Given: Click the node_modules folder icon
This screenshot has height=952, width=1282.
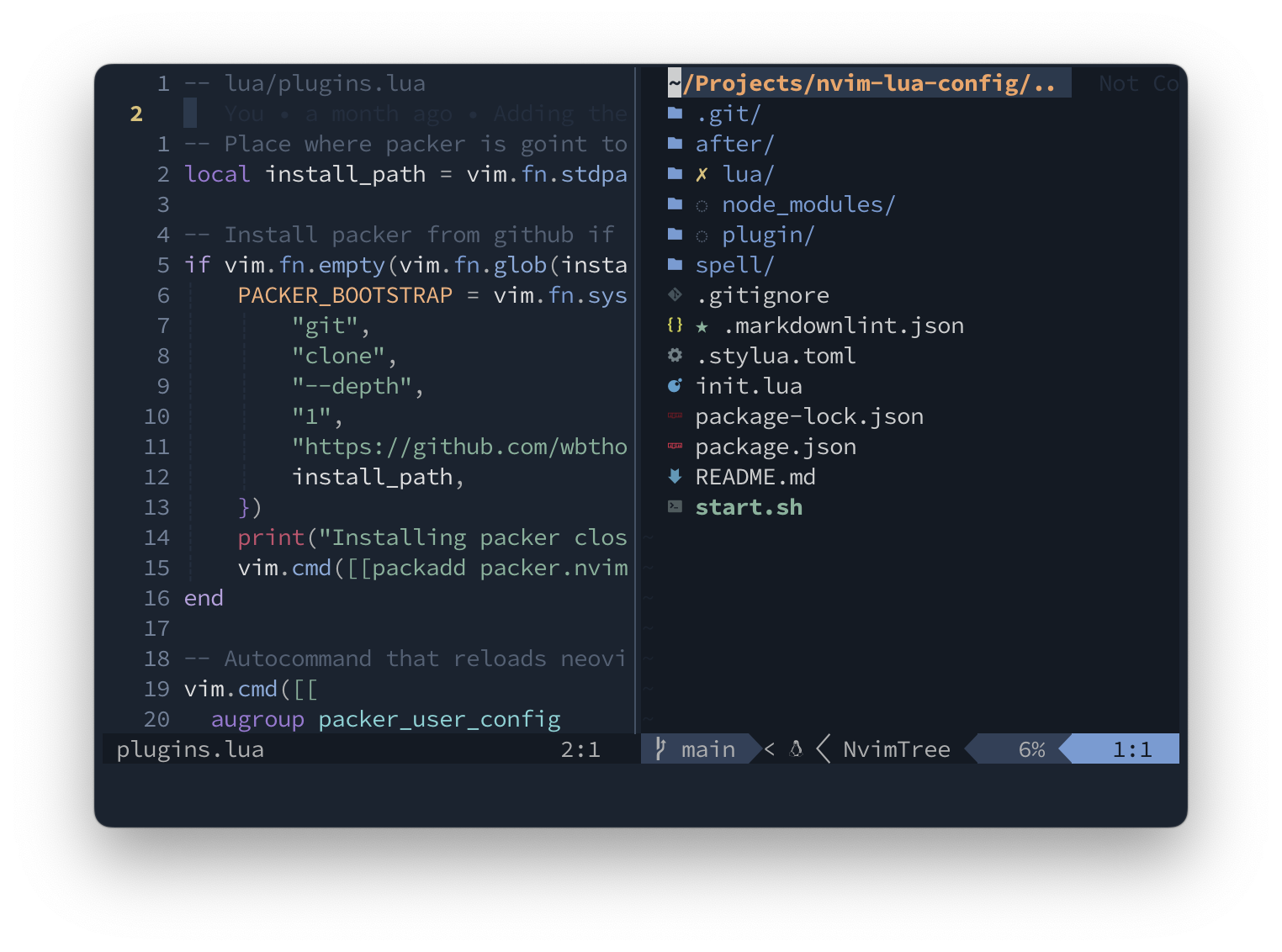Looking at the screenshot, I should (675, 204).
